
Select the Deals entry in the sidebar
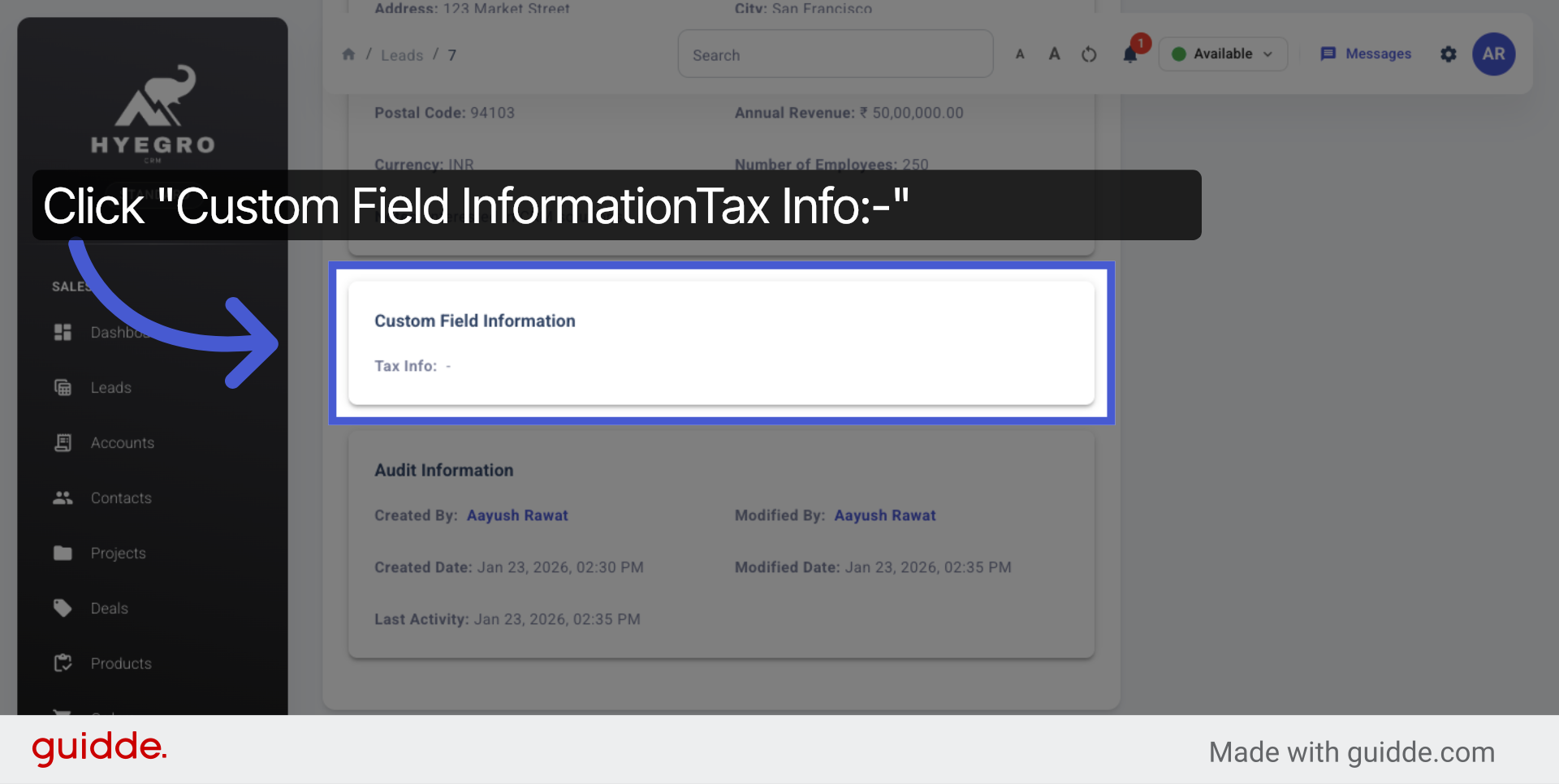click(110, 607)
